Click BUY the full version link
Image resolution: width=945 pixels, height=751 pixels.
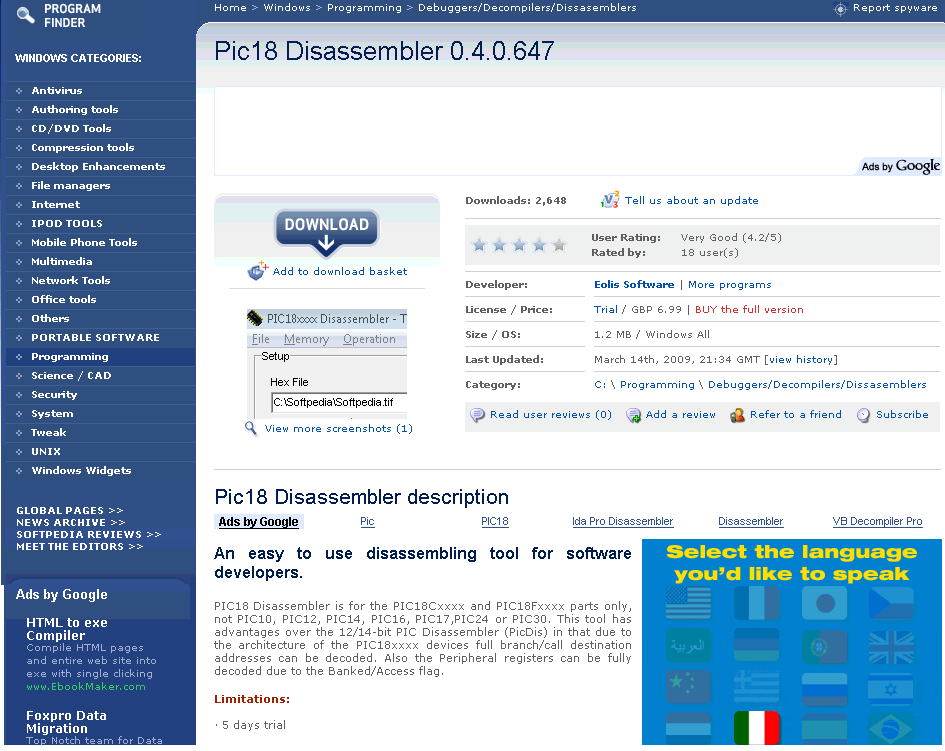pyautogui.click(x=749, y=309)
